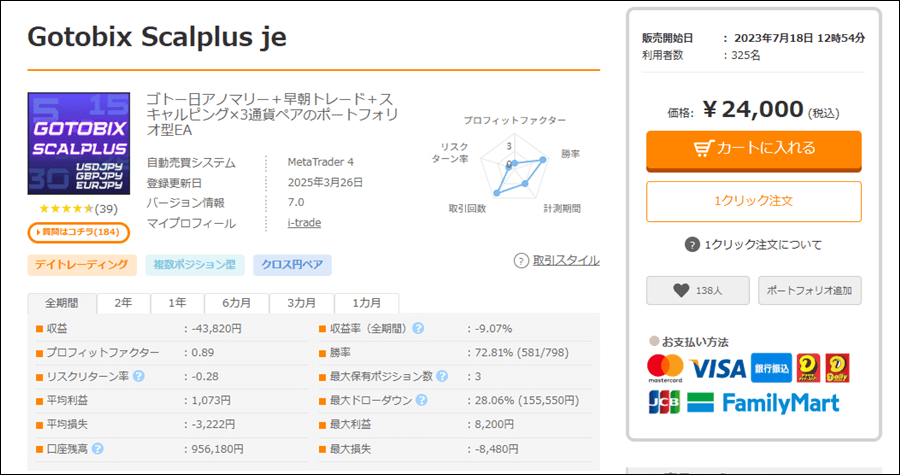This screenshot has height=475, width=900.
Task: Open the 質問はコチラ(184) questions button
Action: point(79,232)
